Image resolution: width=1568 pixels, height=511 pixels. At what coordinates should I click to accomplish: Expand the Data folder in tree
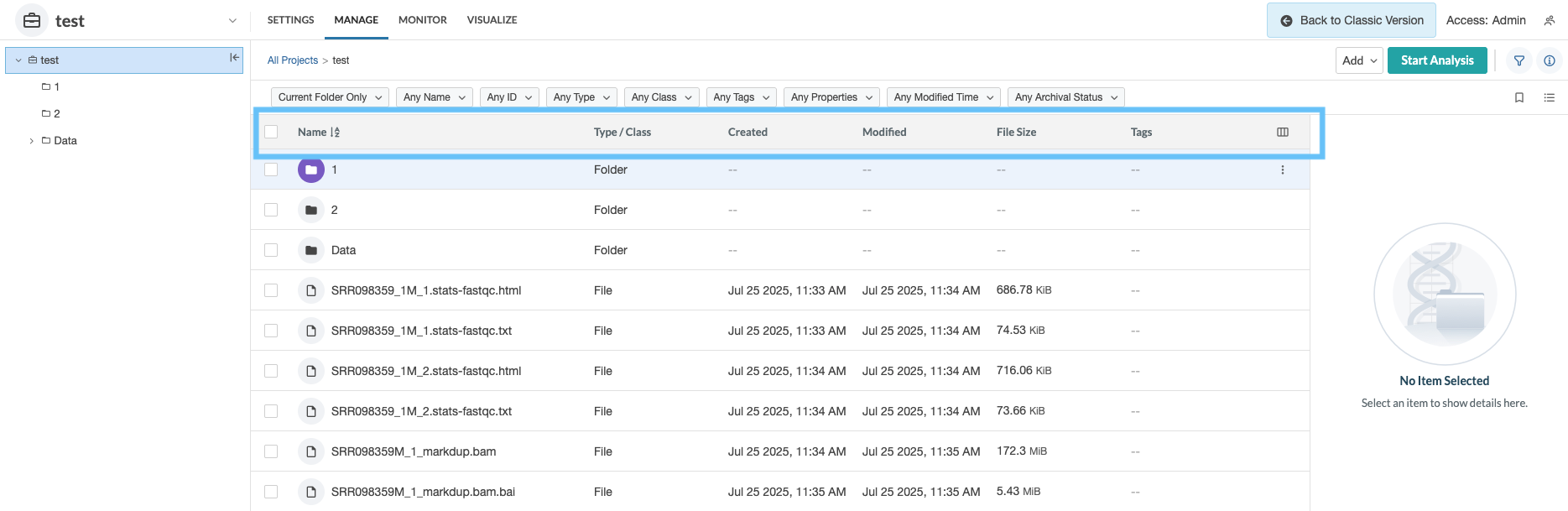[x=32, y=141]
